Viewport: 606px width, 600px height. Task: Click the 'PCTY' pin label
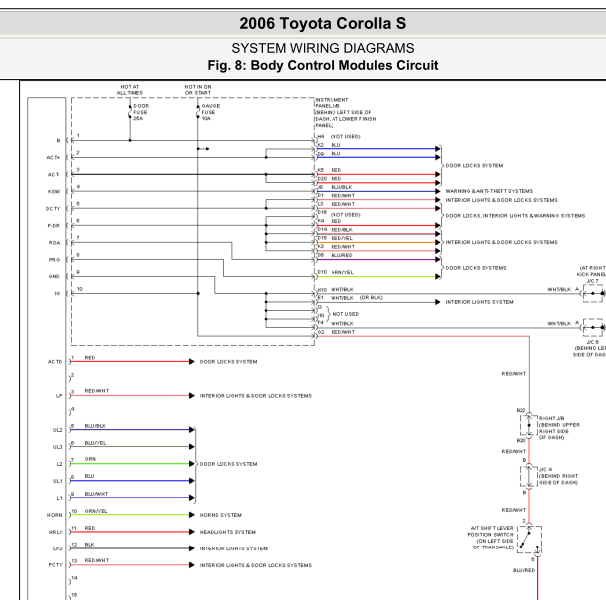[x=56, y=565]
